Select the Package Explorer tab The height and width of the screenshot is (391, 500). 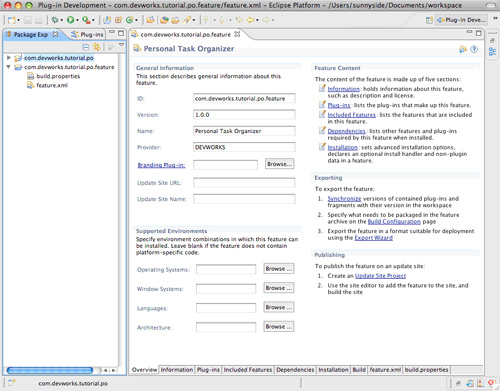click(31, 34)
